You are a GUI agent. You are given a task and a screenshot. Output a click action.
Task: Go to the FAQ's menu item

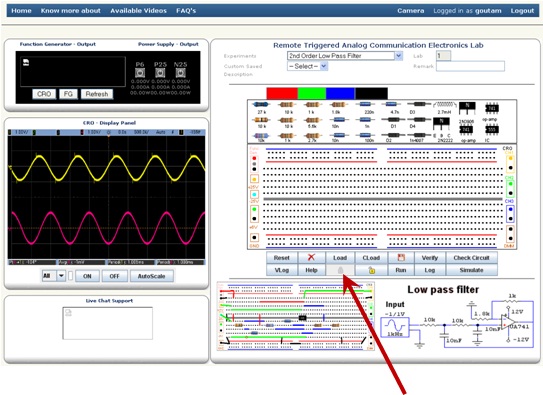click(186, 11)
